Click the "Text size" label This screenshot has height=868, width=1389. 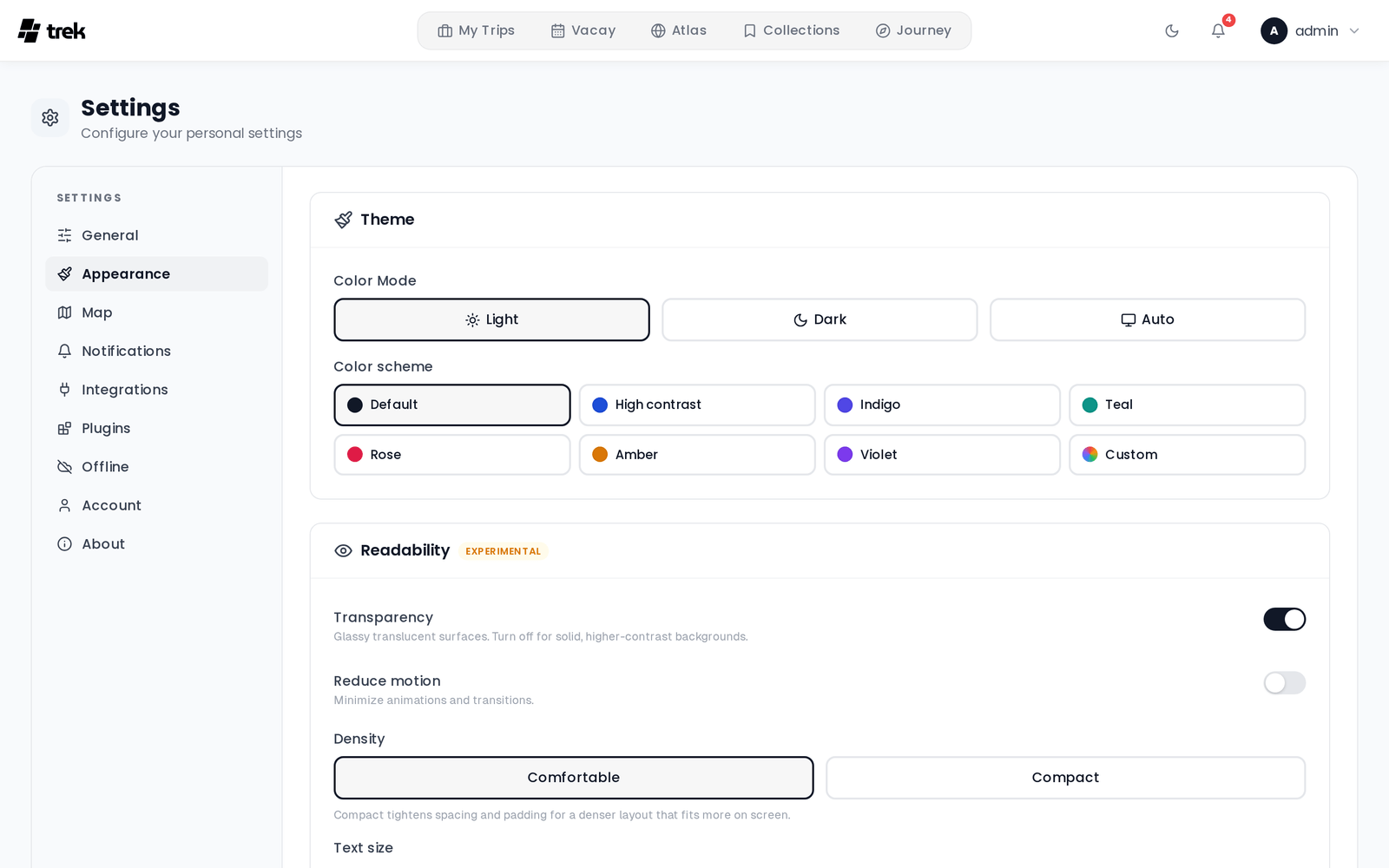(363, 848)
